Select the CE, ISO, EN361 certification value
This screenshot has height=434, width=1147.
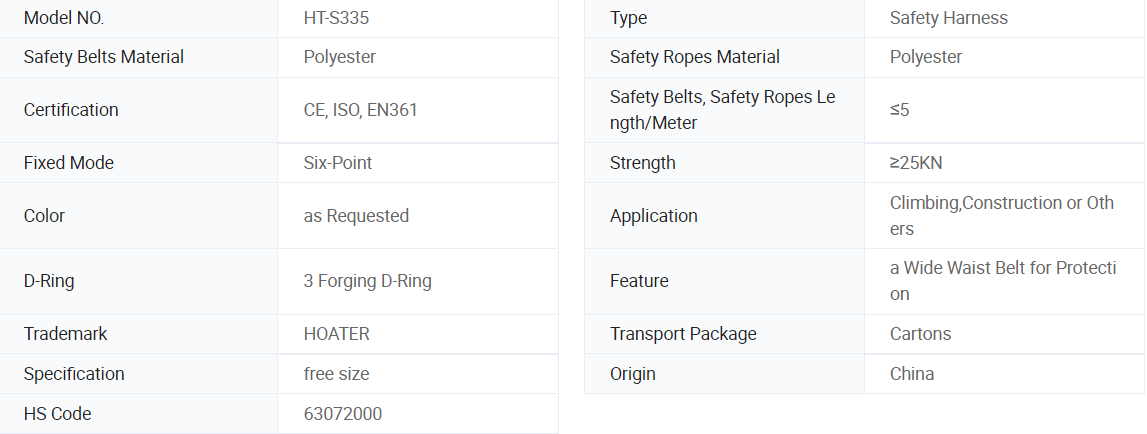tap(360, 110)
